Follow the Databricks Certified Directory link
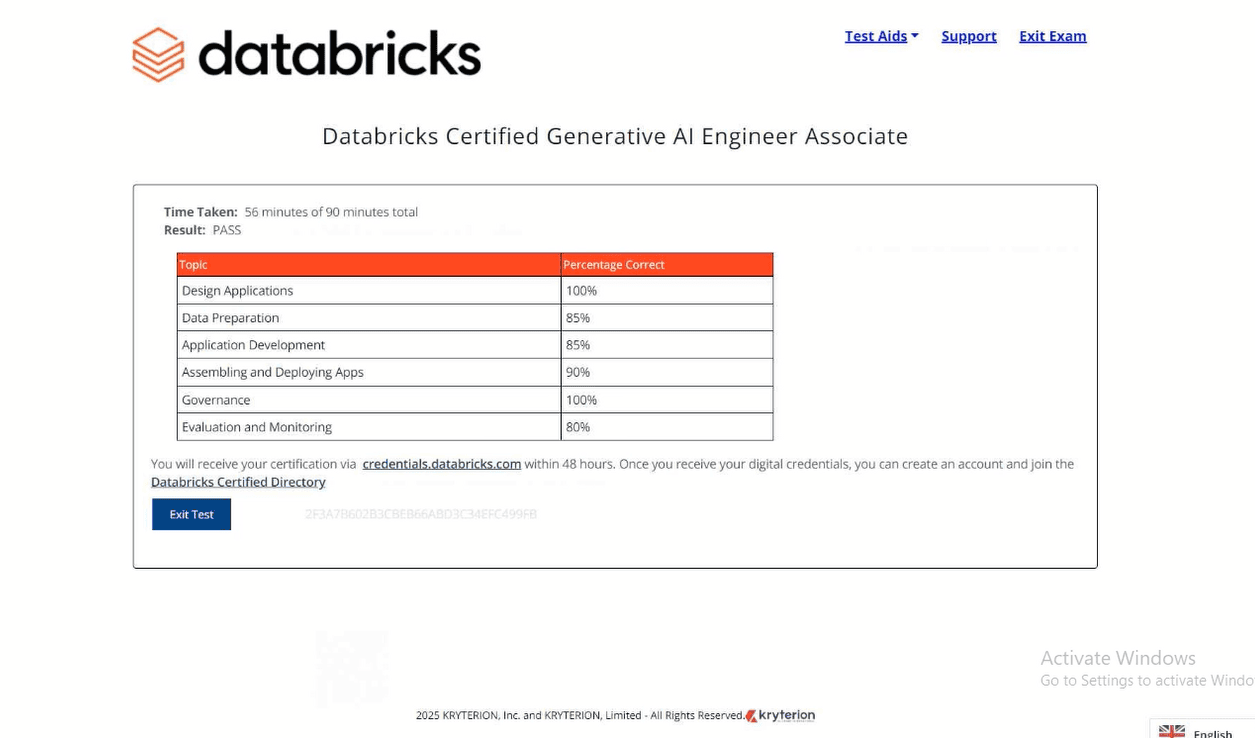Image resolution: width=1255 pixels, height=738 pixels. point(238,482)
